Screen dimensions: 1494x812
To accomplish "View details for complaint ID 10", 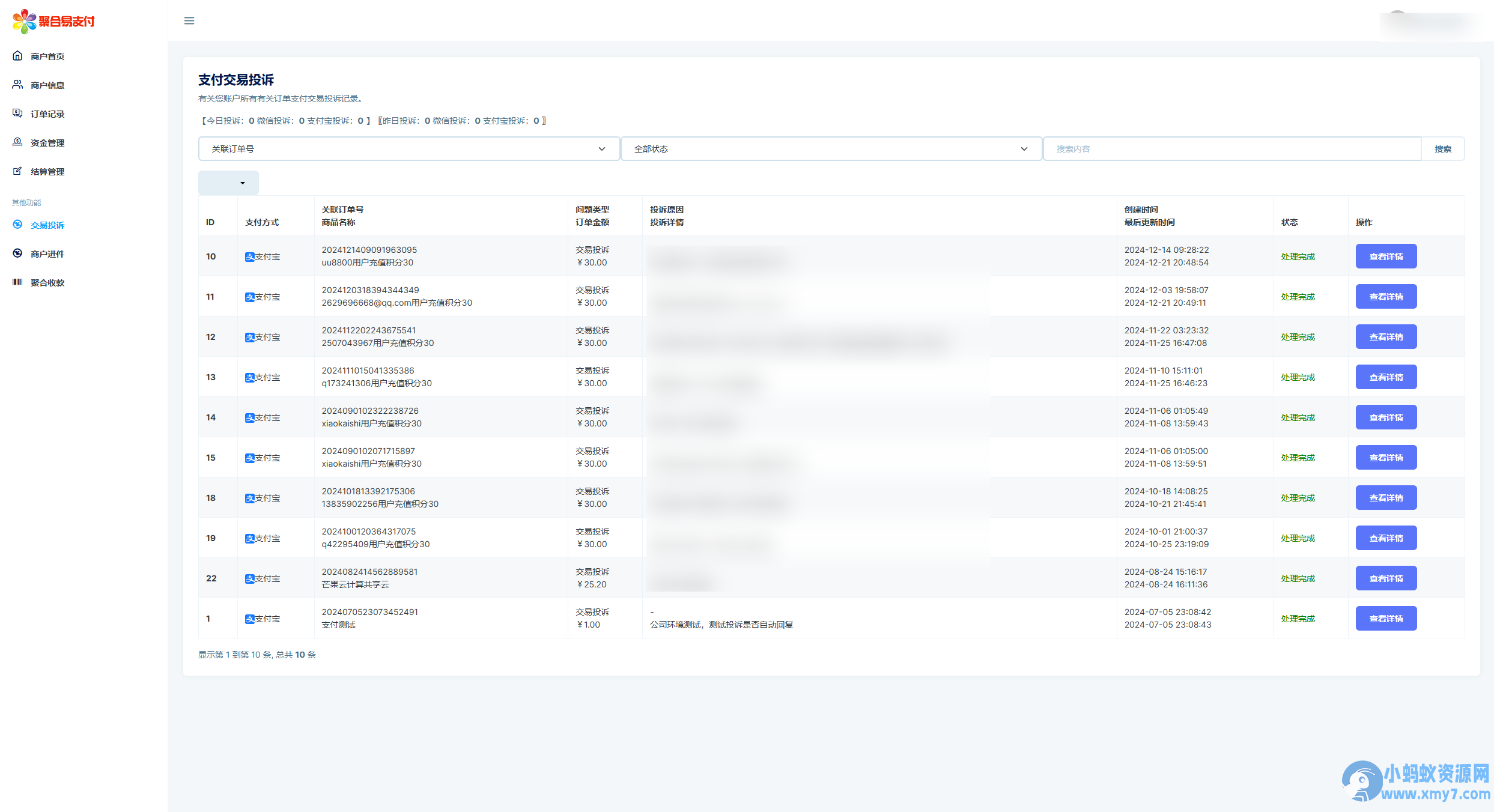I will [x=1385, y=256].
